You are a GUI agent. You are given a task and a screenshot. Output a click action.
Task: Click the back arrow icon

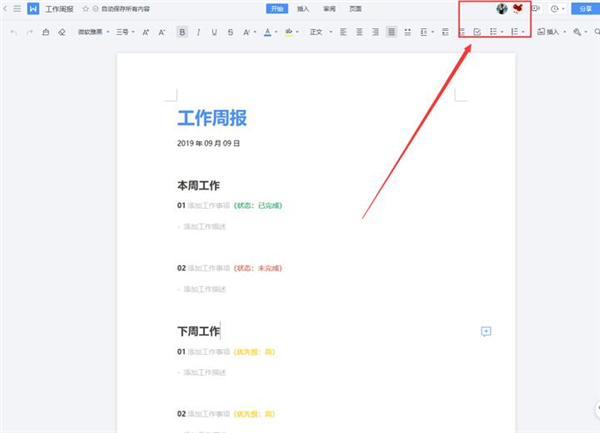click(x=6, y=9)
